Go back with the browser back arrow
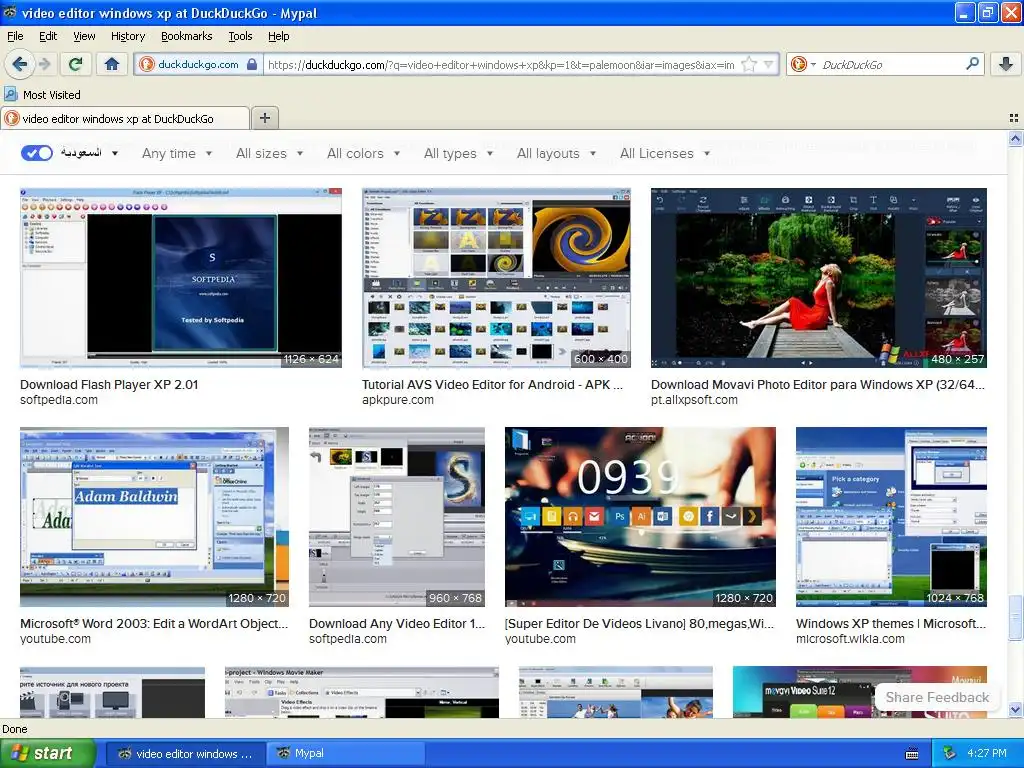 click(x=20, y=64)
